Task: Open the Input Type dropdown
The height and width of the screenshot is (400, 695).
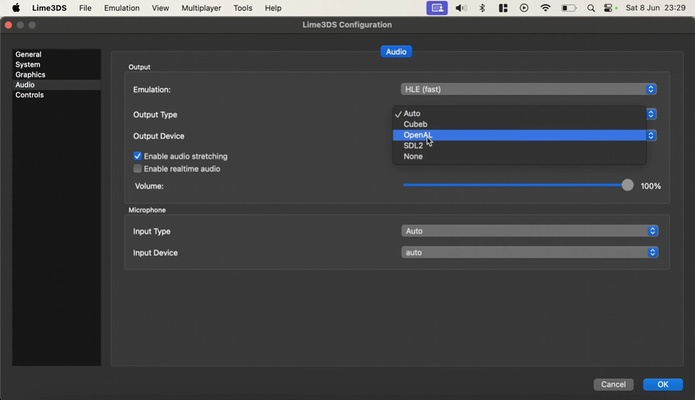Action: click(530, 231)
